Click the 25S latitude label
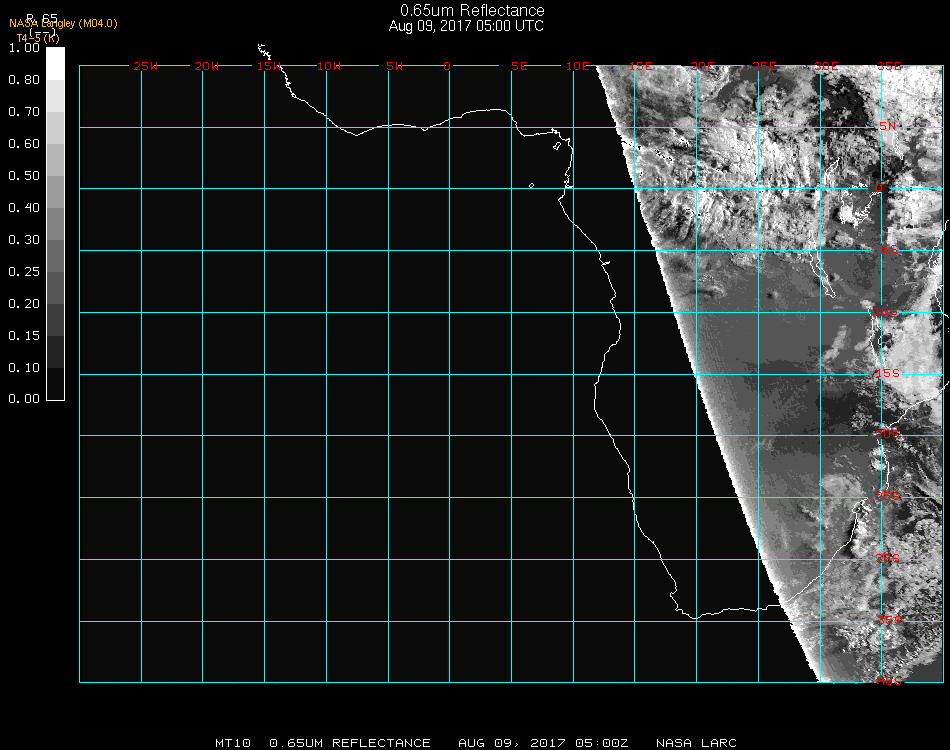The height and width of the screenshot is (750, 950). (888, 497)
